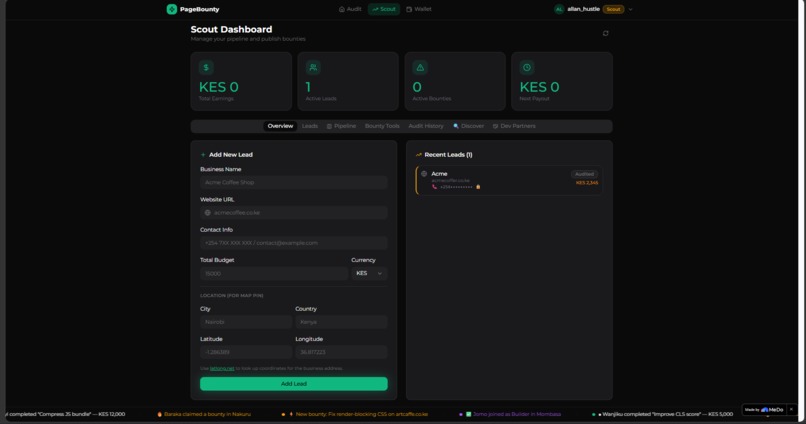The height and width of the screenshot is (424, 806).
Task: Click the trend icon beside Recent Leads
Action: 418,155
